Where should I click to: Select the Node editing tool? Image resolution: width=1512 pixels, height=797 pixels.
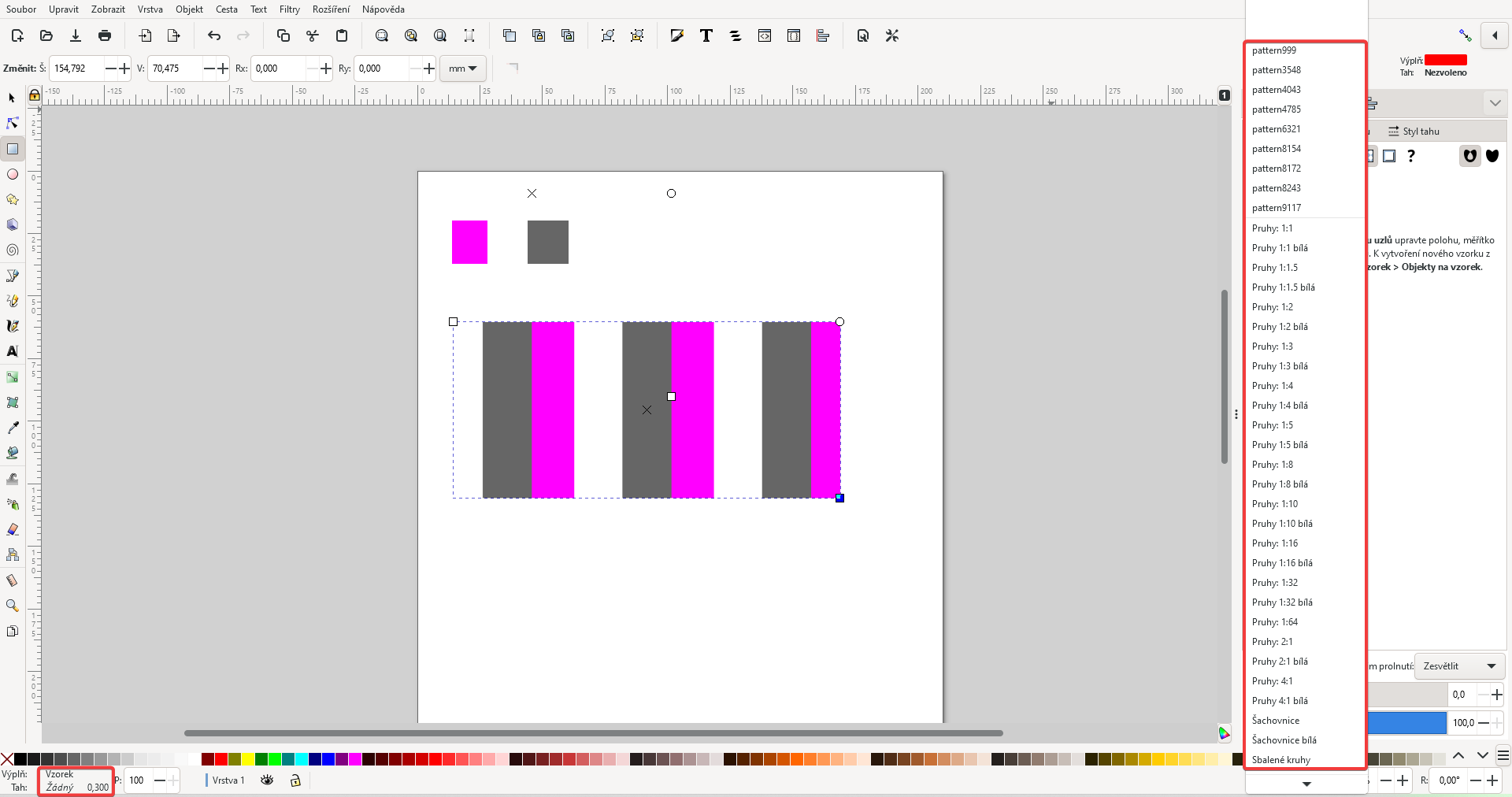click(x=12, y=124)
